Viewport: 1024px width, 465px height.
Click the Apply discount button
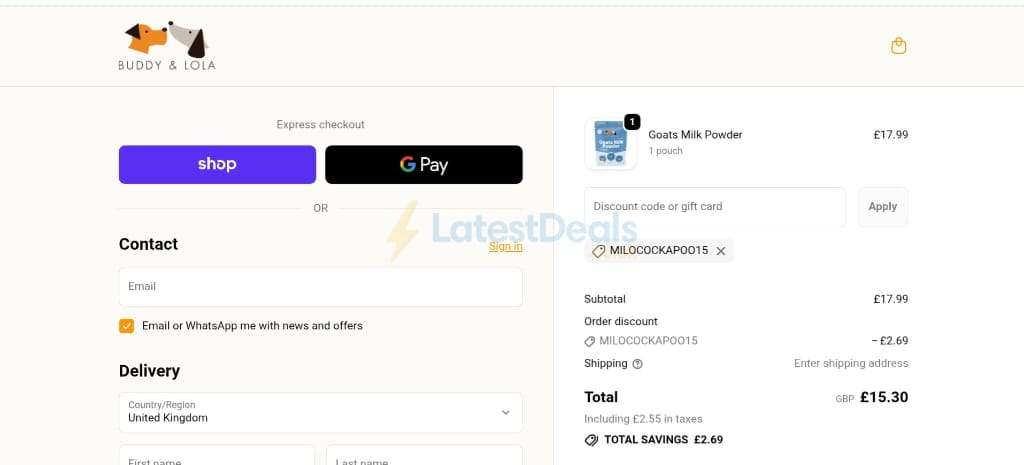[x=883, y=207]
